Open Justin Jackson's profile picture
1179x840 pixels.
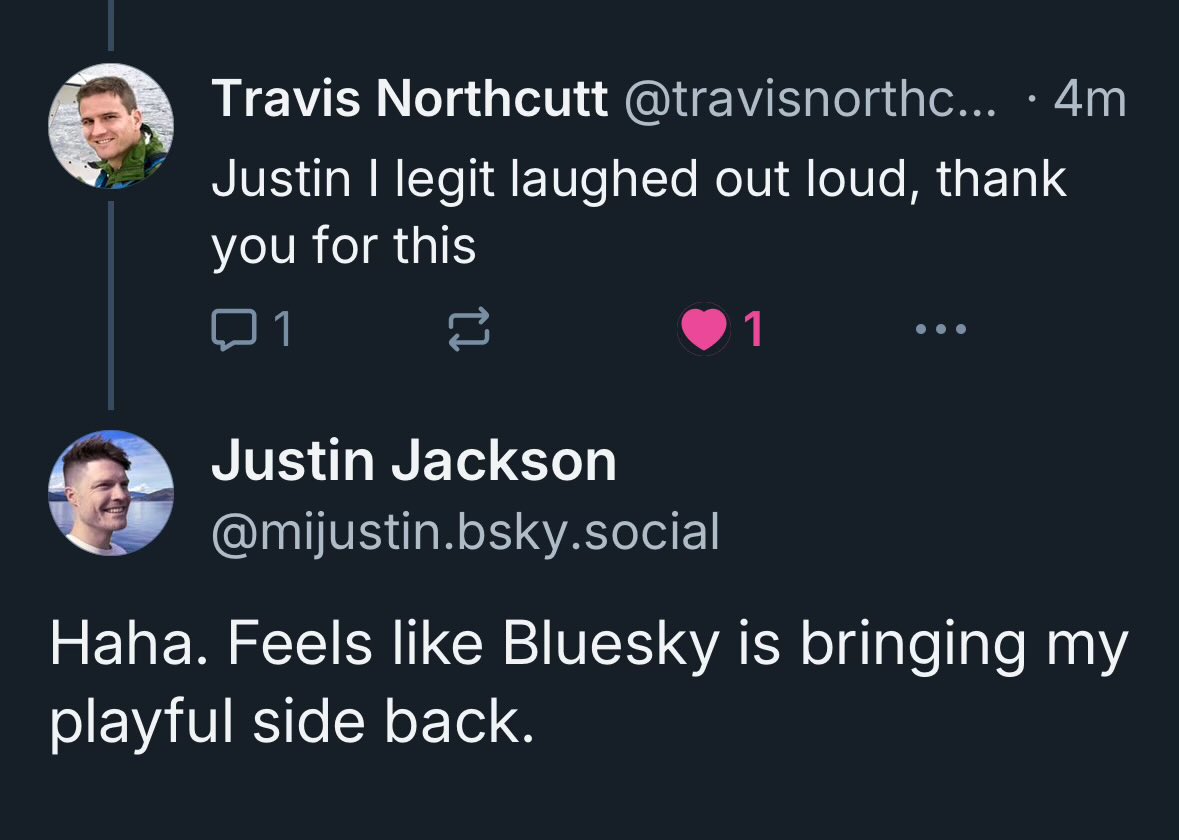[111, 493]
